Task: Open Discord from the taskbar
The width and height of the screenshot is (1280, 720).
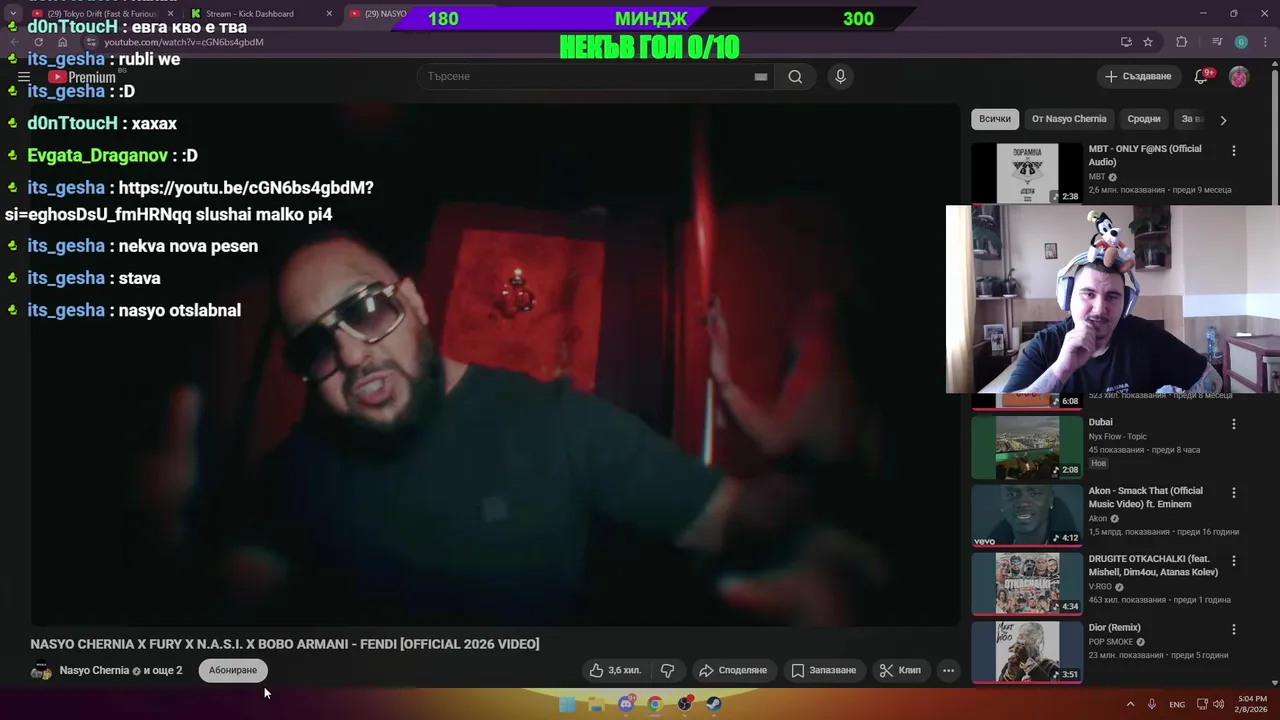Action: [x=626, y=704]
